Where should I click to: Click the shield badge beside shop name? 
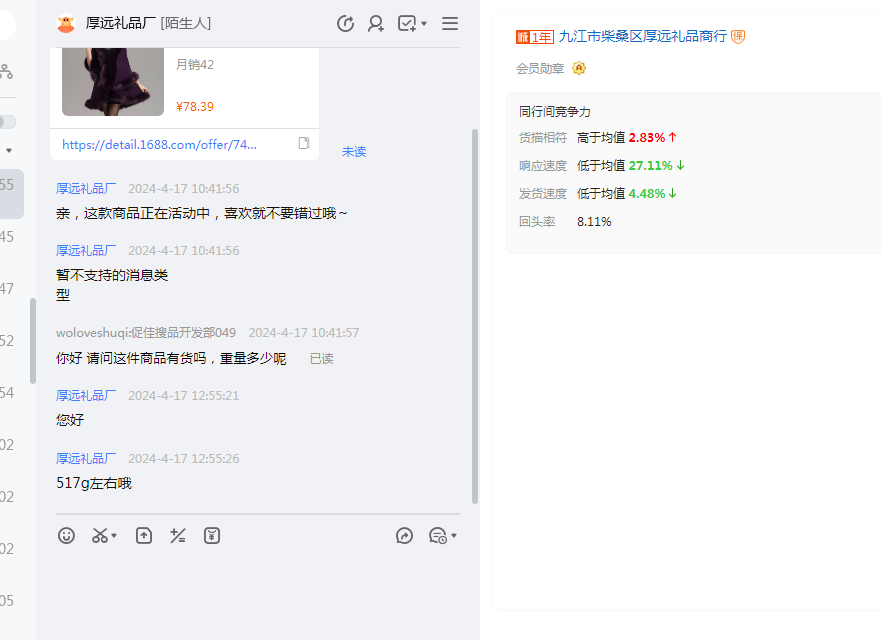tap(738, 37)
